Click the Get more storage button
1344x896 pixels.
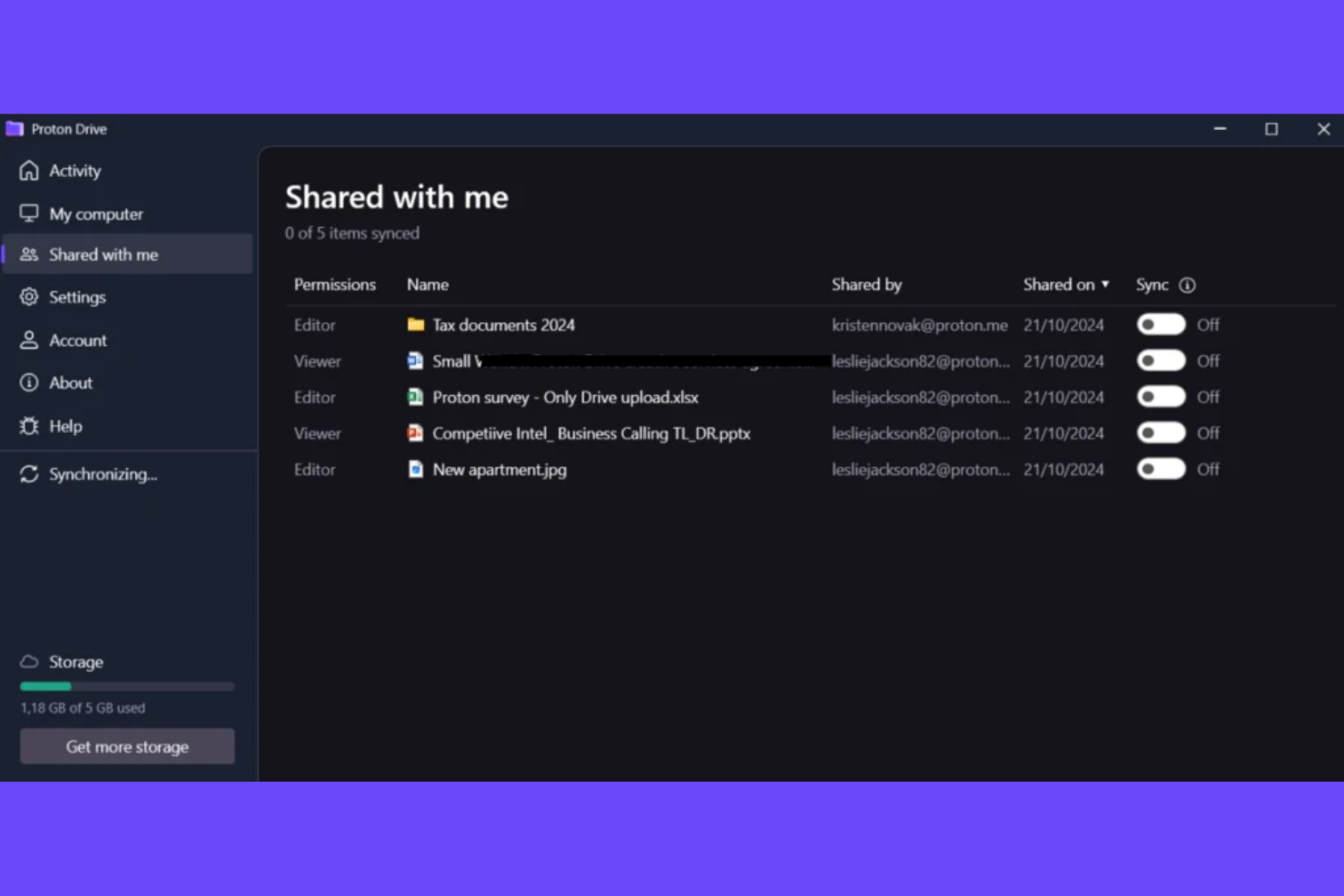tap(127, 746)
